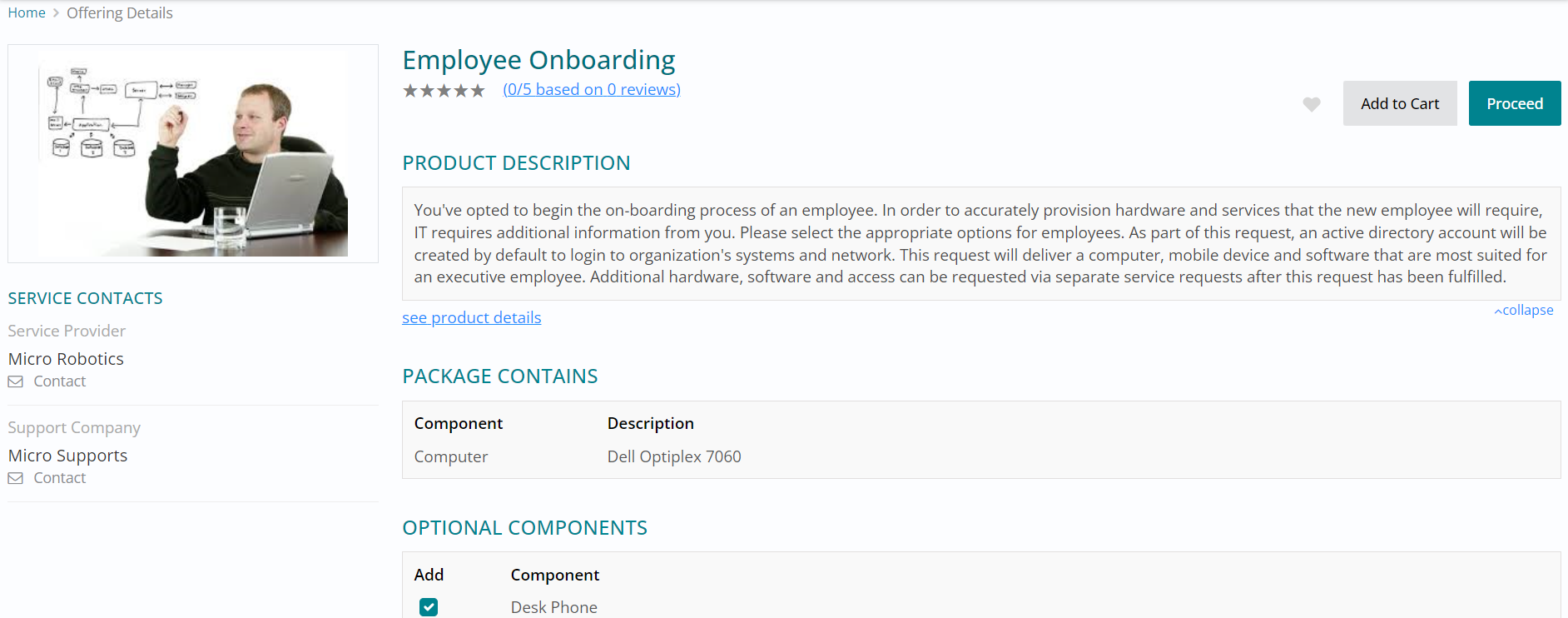This screenshot has width=1568, height=618.
Task: Click the heart favorite icon
Action: [1311, 104]
